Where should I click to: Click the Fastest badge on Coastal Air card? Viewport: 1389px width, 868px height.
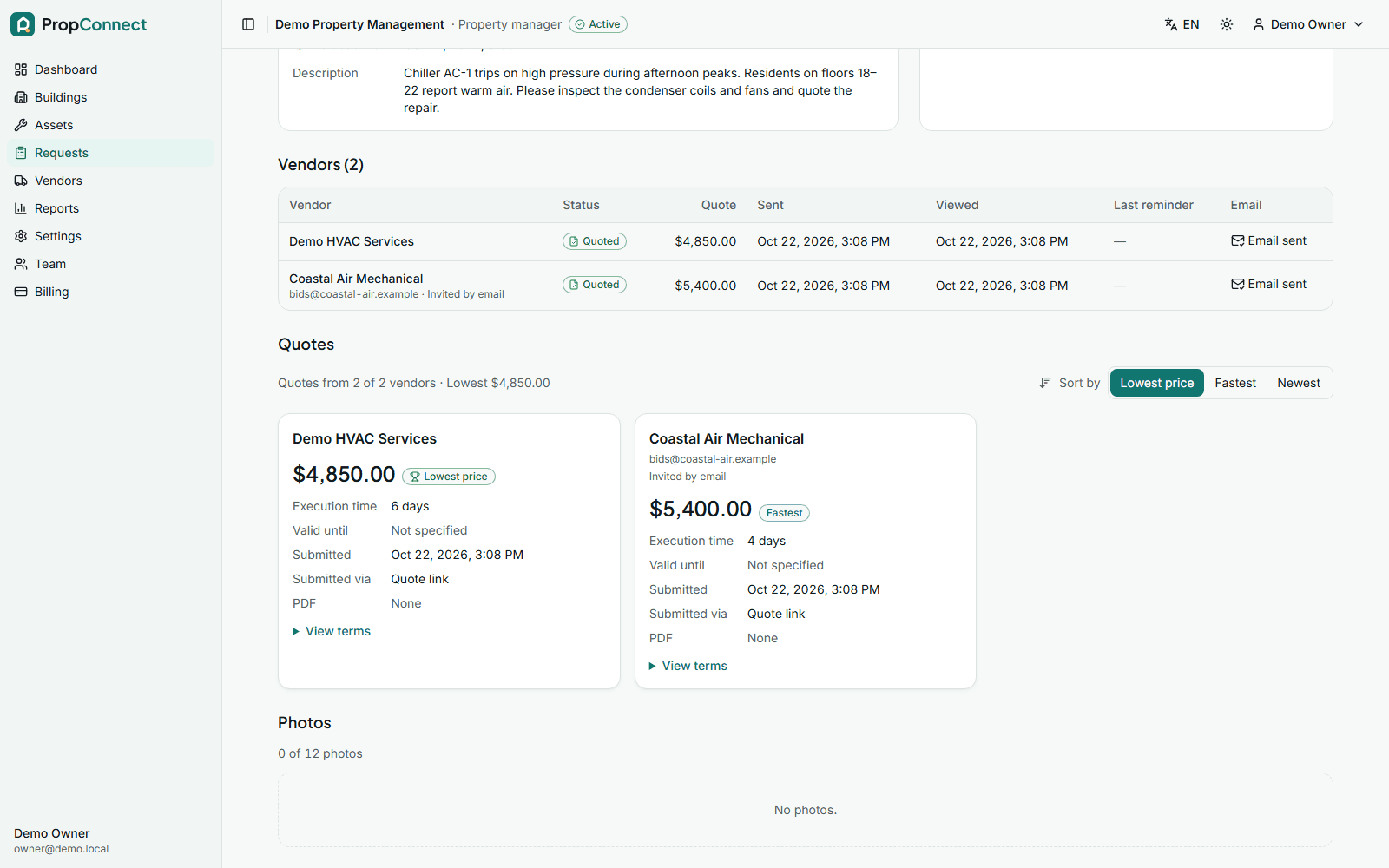784,513
